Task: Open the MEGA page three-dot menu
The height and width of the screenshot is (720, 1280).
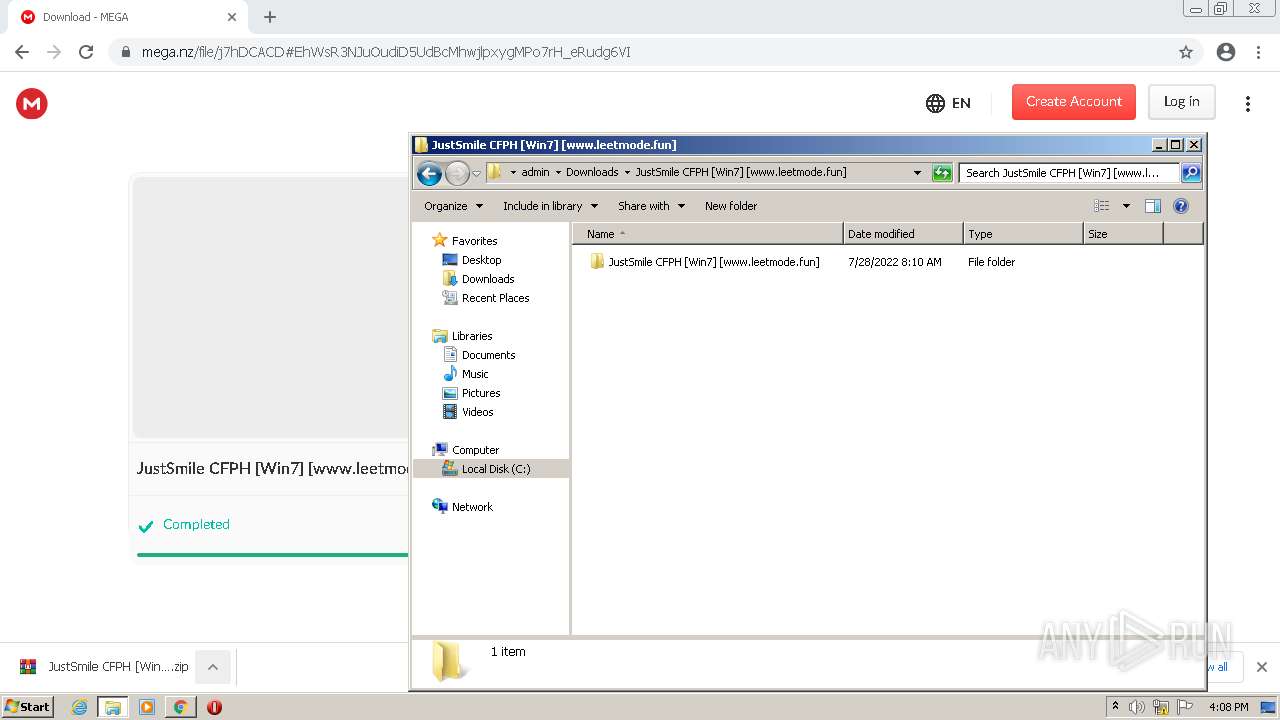Action: (x=1247, y=103)
